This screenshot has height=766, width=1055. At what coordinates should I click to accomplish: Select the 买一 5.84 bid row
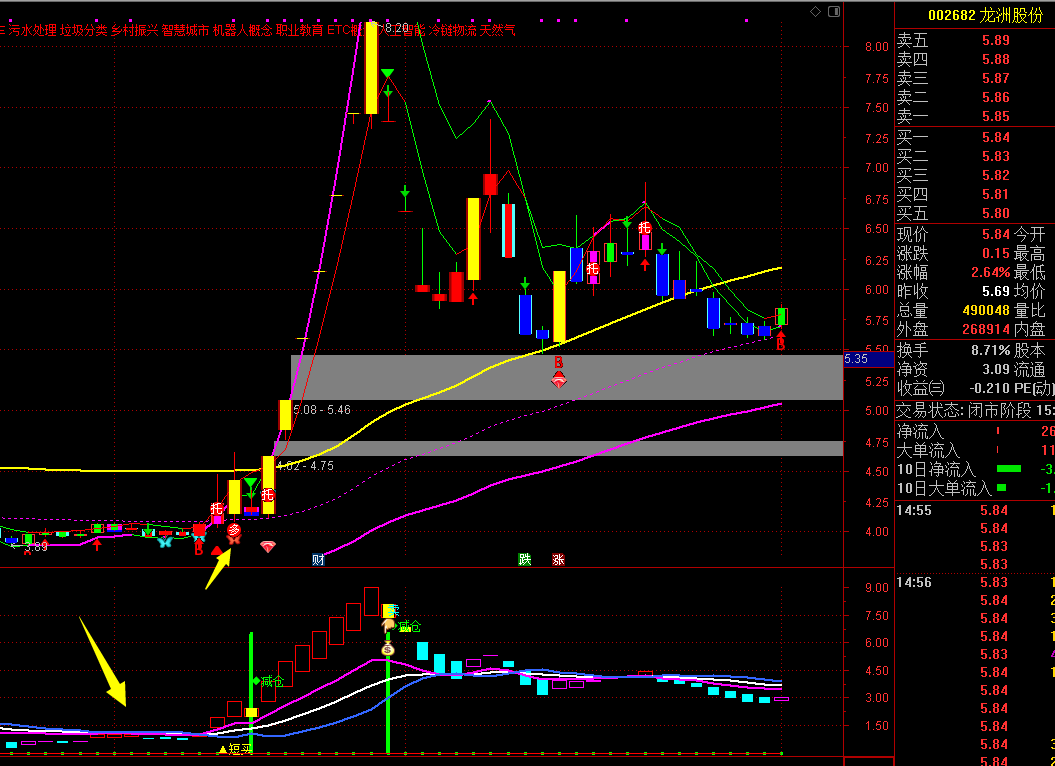(975, 137)
